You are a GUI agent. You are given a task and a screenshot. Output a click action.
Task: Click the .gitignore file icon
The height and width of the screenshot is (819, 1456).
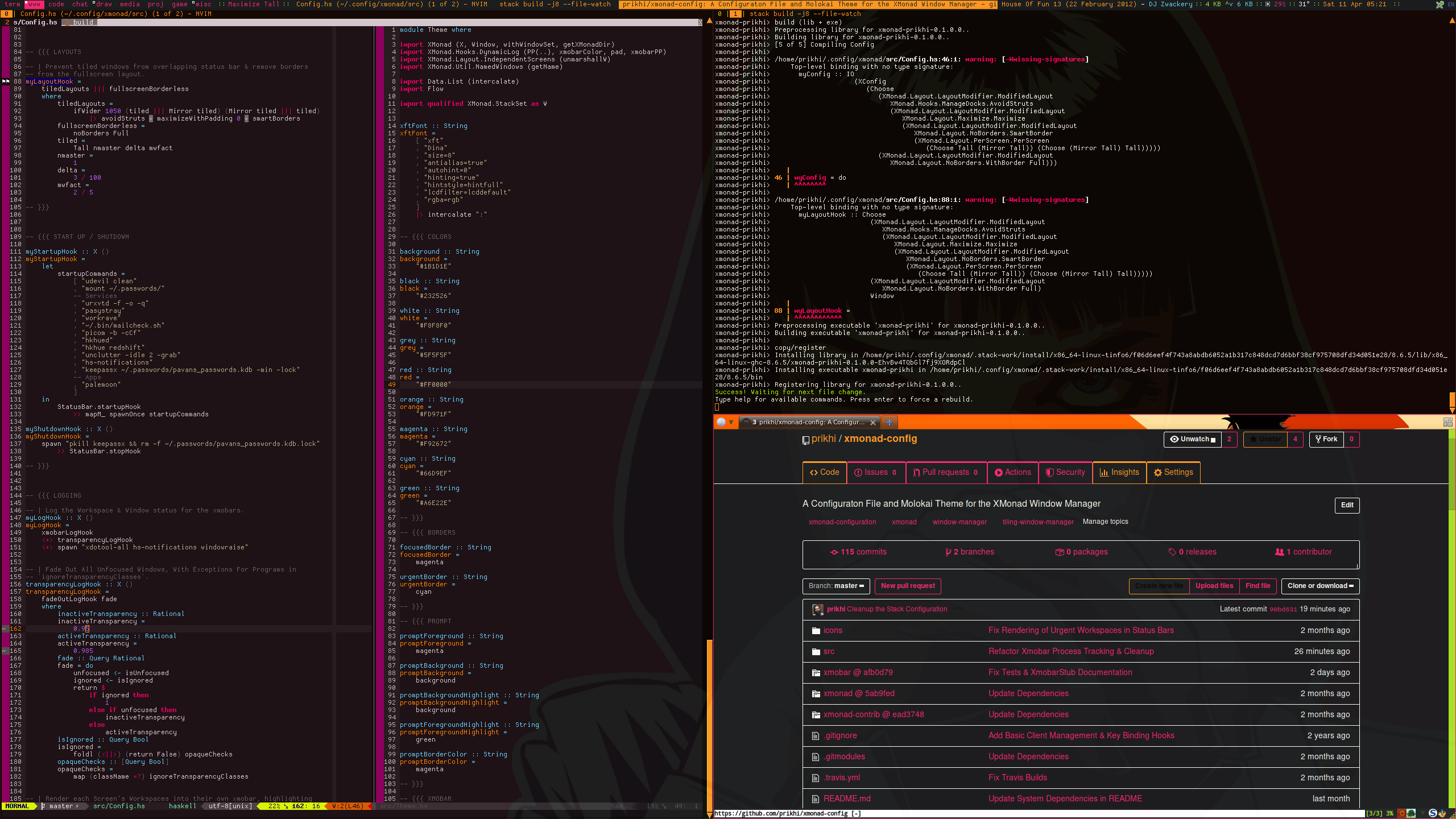point(816,736)
